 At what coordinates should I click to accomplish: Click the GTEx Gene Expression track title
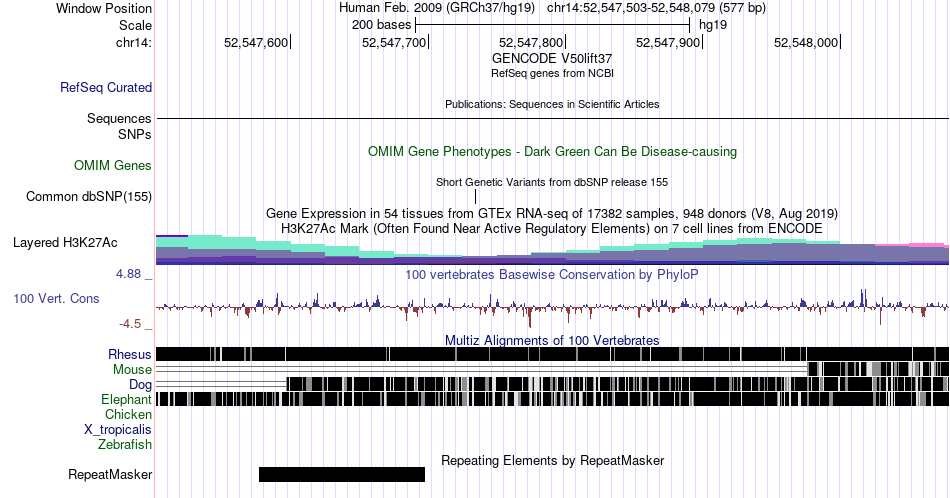pyautogui.click(x=552, y=213)
